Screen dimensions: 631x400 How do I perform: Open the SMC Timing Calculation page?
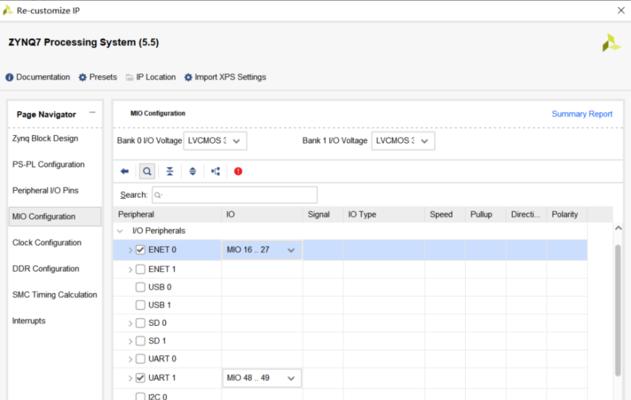coord(54,295)
